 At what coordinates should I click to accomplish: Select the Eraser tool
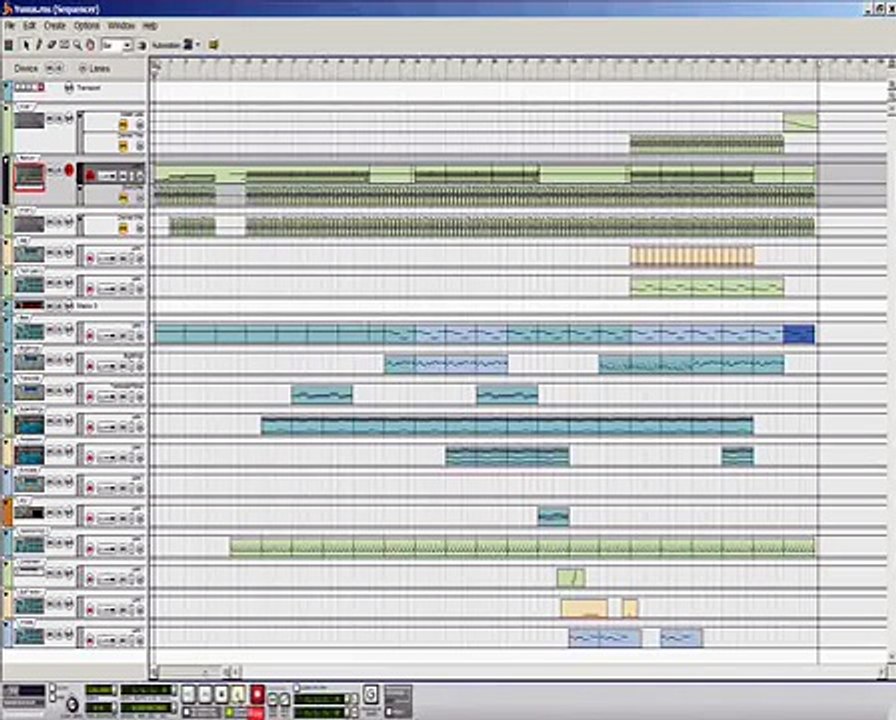(x=51, y=45)
